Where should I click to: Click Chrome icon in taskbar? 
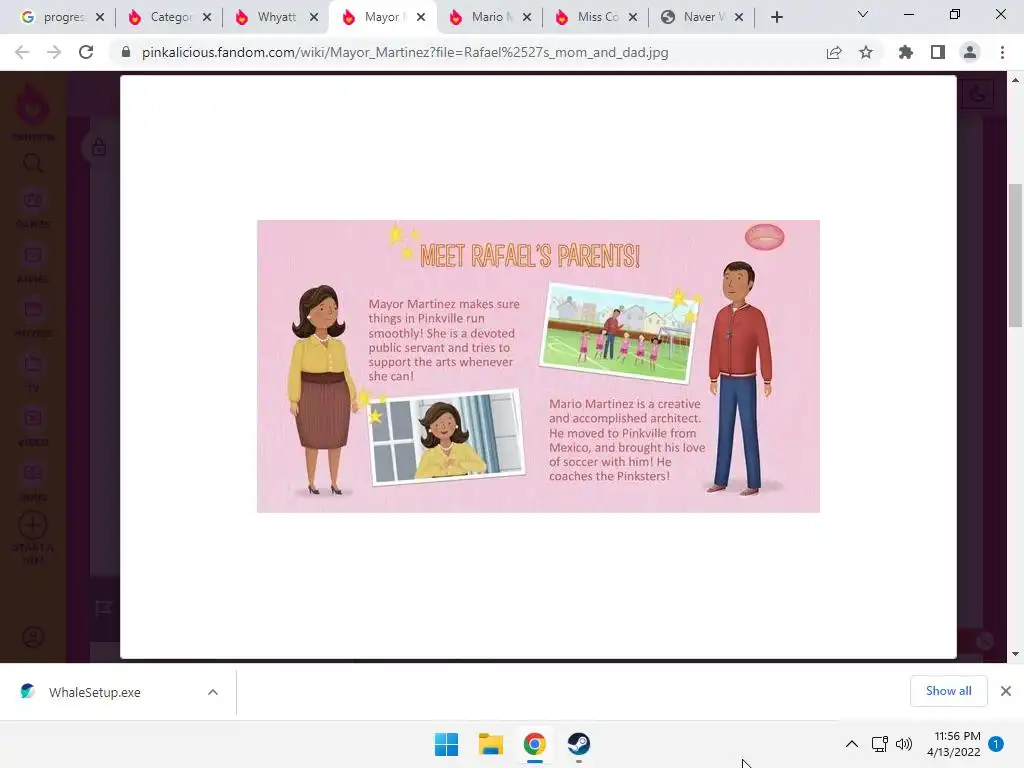(x=534, y=744)
